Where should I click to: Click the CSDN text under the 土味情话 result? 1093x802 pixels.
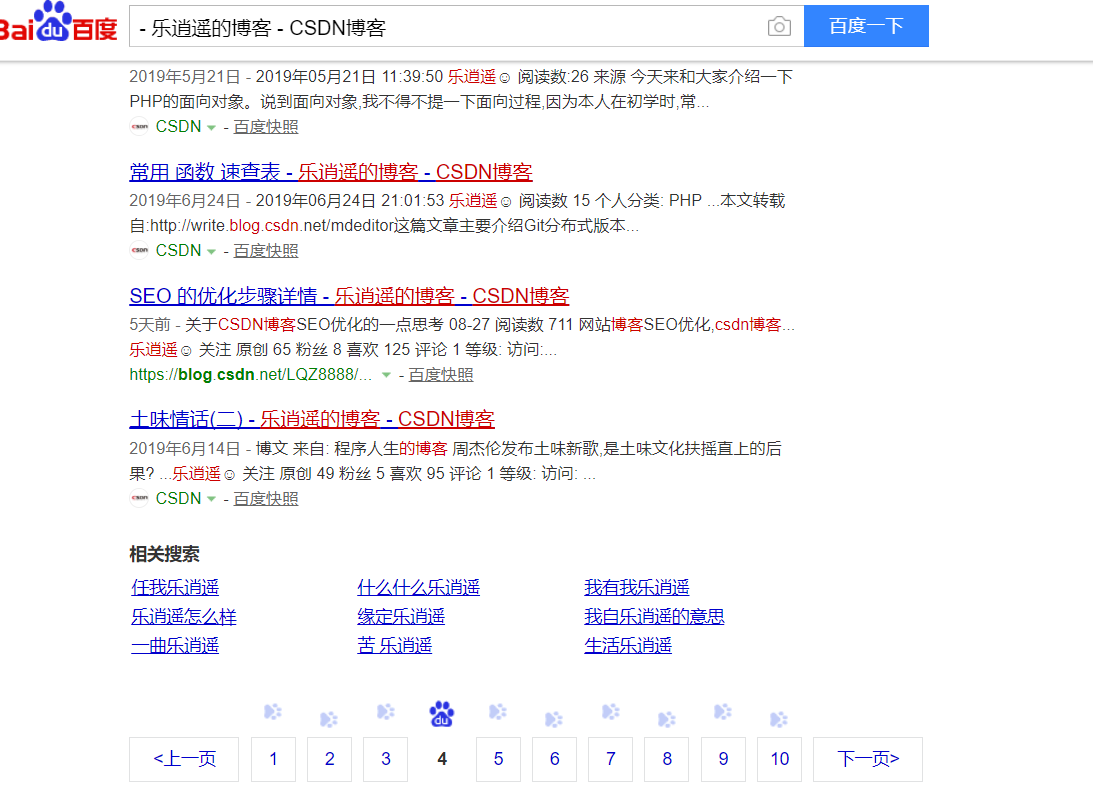[178, 498]
